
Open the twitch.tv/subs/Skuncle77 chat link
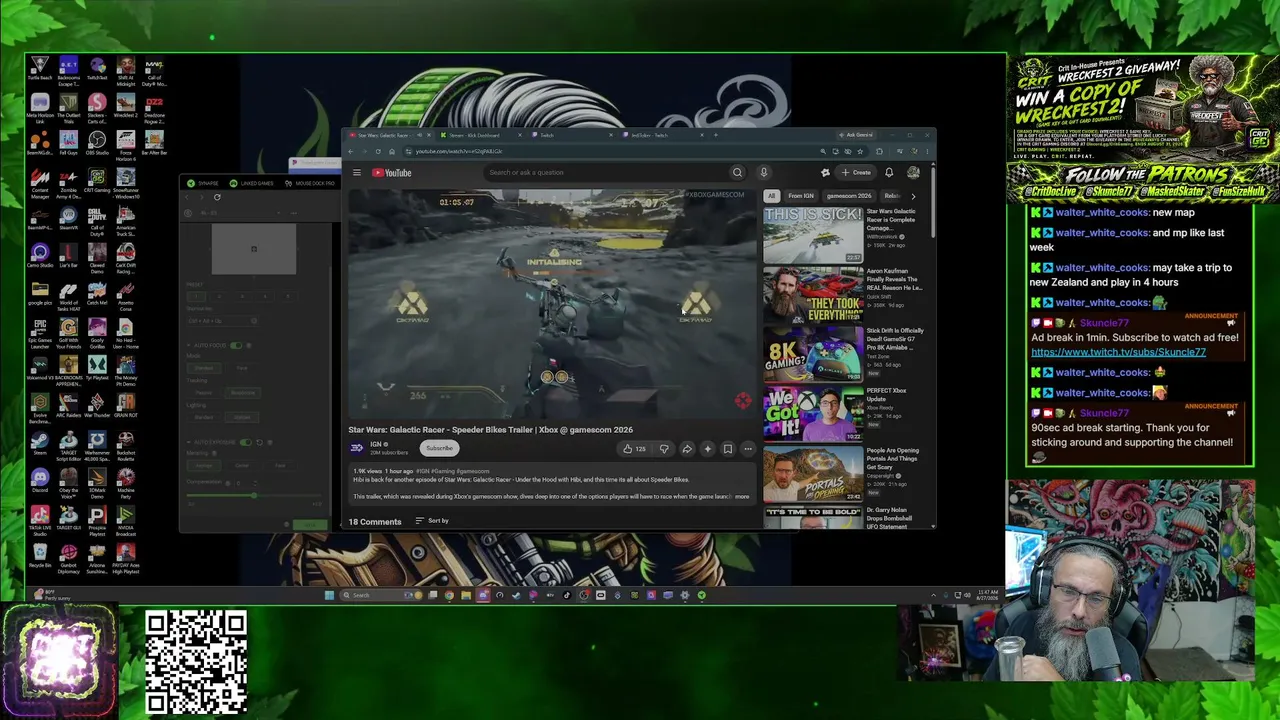[1118, 352]
